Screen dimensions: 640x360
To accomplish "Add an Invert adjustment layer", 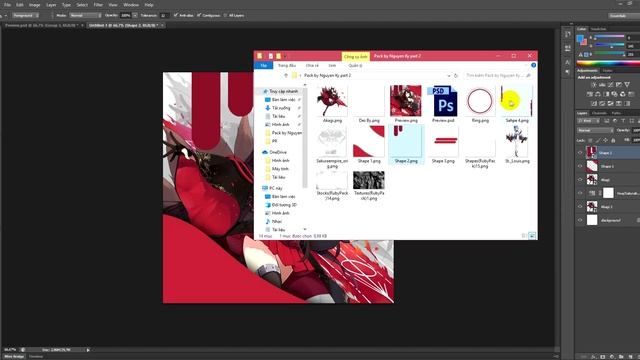I will pos(594,104).
